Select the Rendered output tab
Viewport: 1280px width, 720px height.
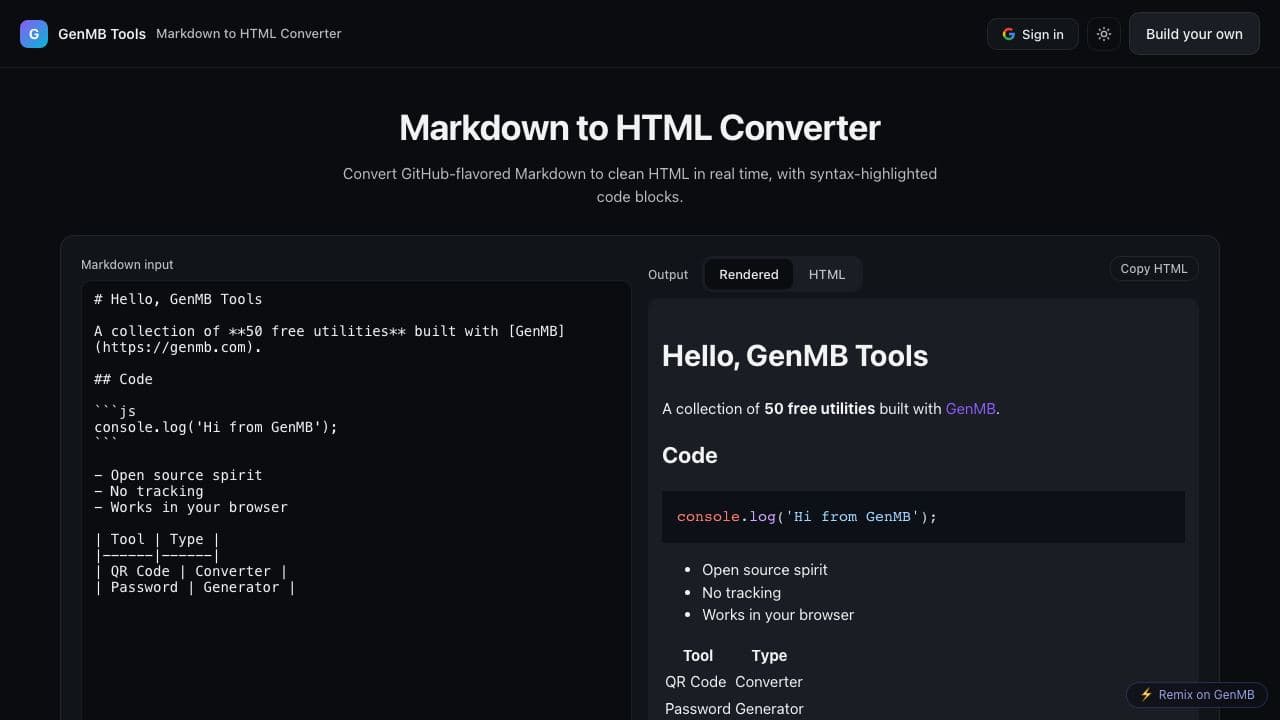tap(749, 274)
